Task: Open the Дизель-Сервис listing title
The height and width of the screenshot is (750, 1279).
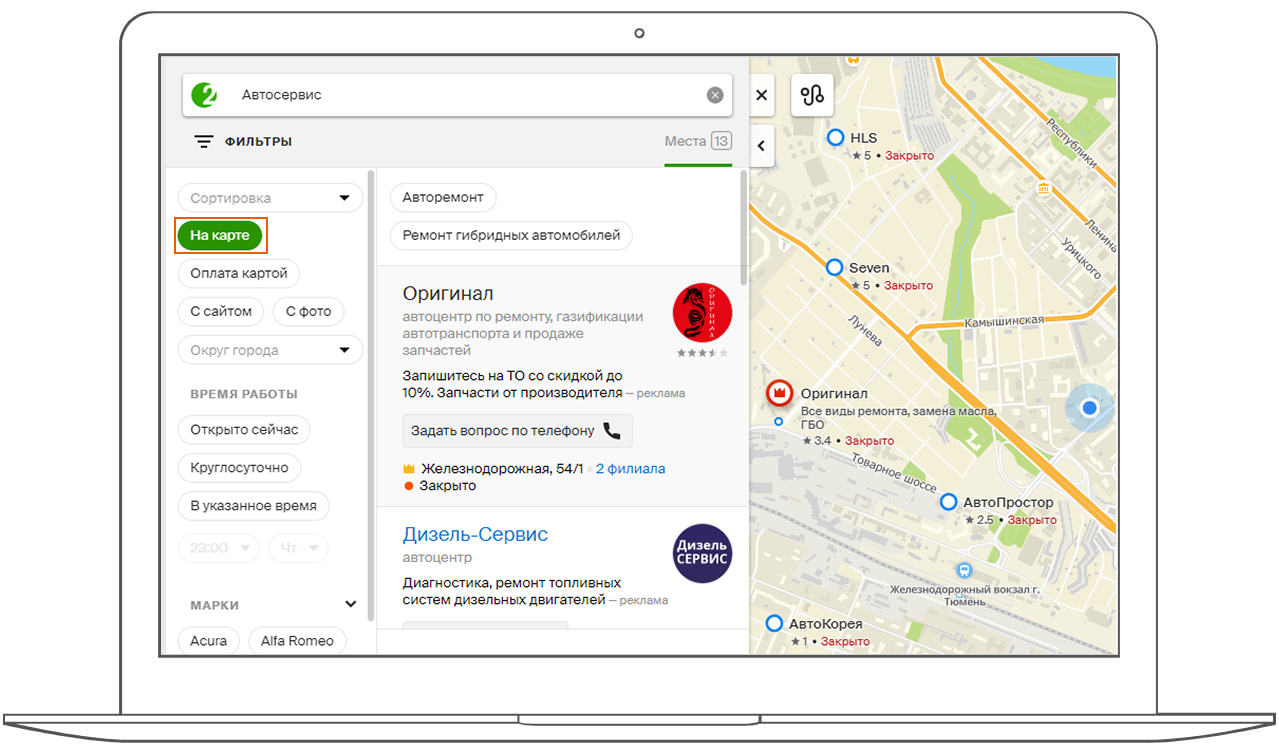Action: [475, 534]
